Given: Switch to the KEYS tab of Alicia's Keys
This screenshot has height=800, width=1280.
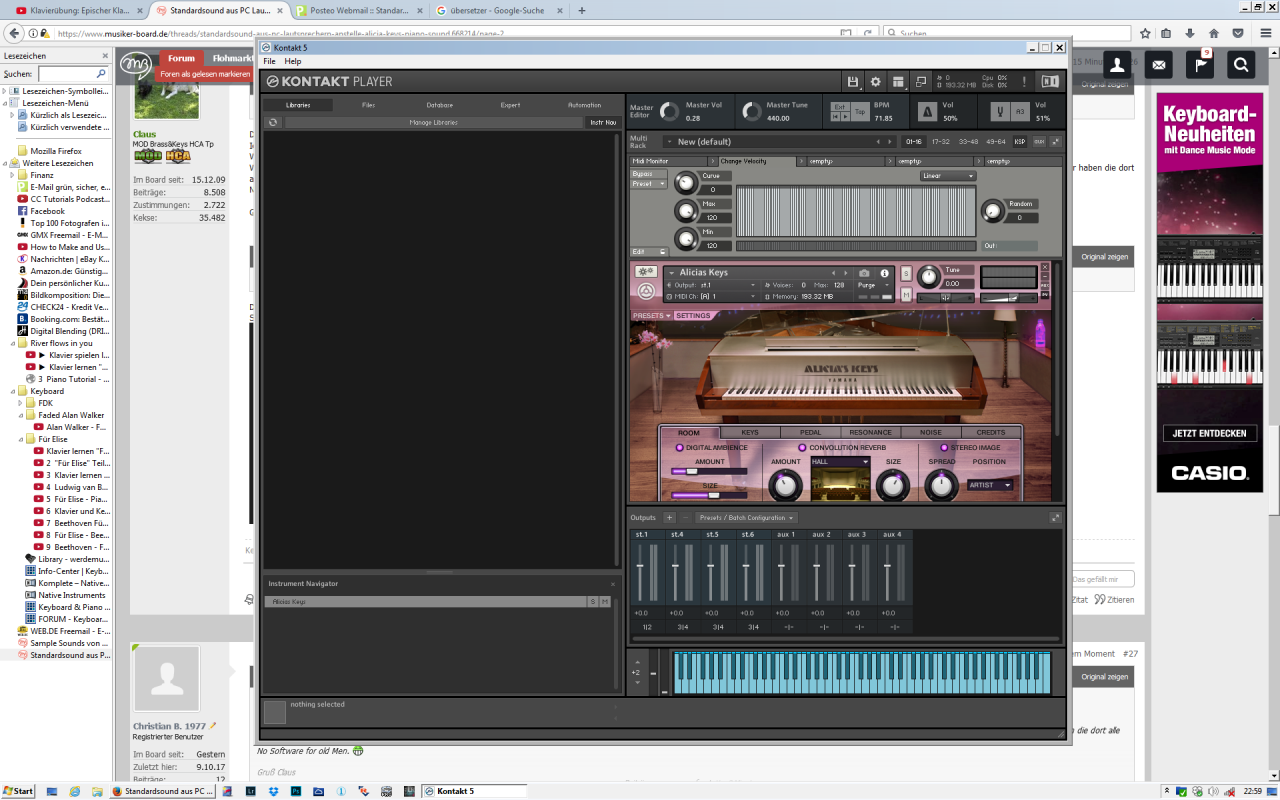Looking at the screenshot, I should click(x=750, y=433).
